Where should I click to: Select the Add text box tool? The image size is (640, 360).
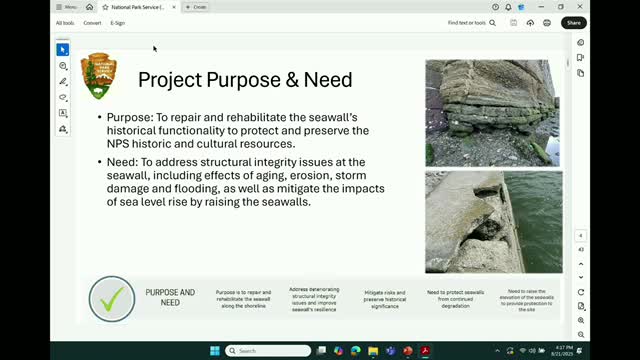pyautogui.click(x=62, y=113)
